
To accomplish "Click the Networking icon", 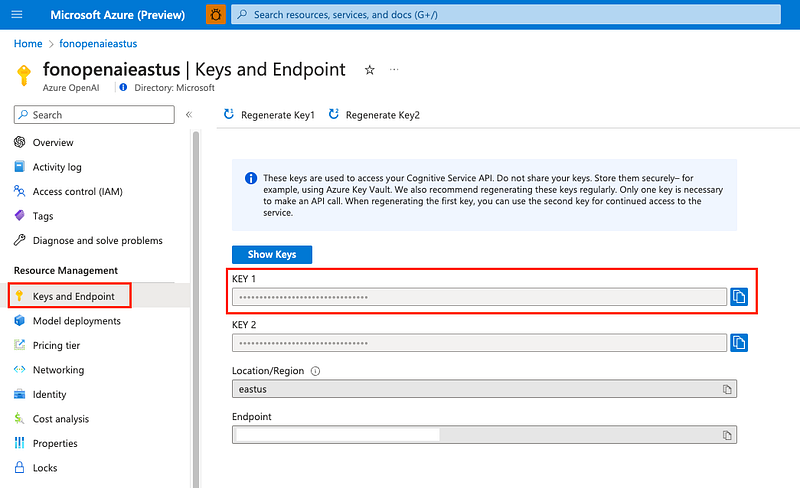I will 19,370.
